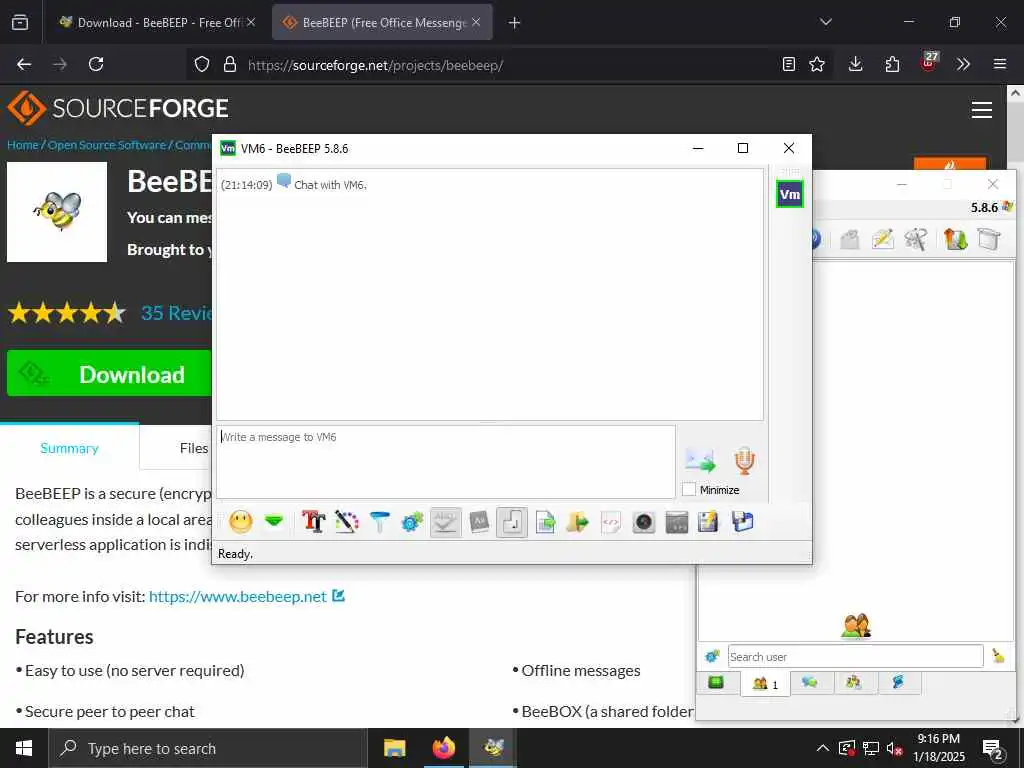The width and height of the screenshot is (1024, 768).
Task: Send a file with the document arrow icon
Action: [x=545, y=522]
